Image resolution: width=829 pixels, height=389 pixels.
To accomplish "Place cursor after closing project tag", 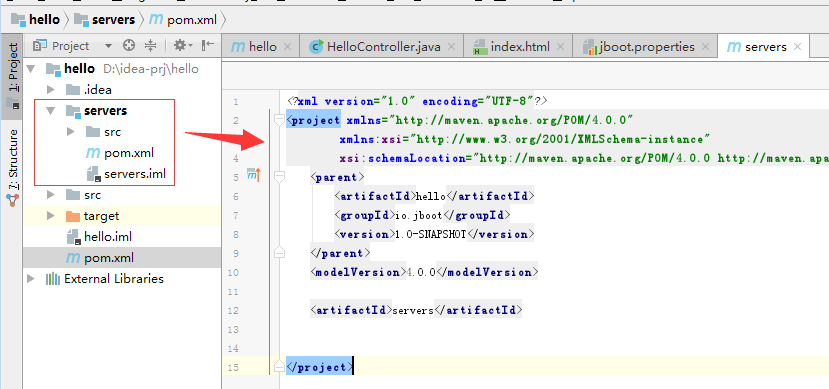I will (353, 366).
